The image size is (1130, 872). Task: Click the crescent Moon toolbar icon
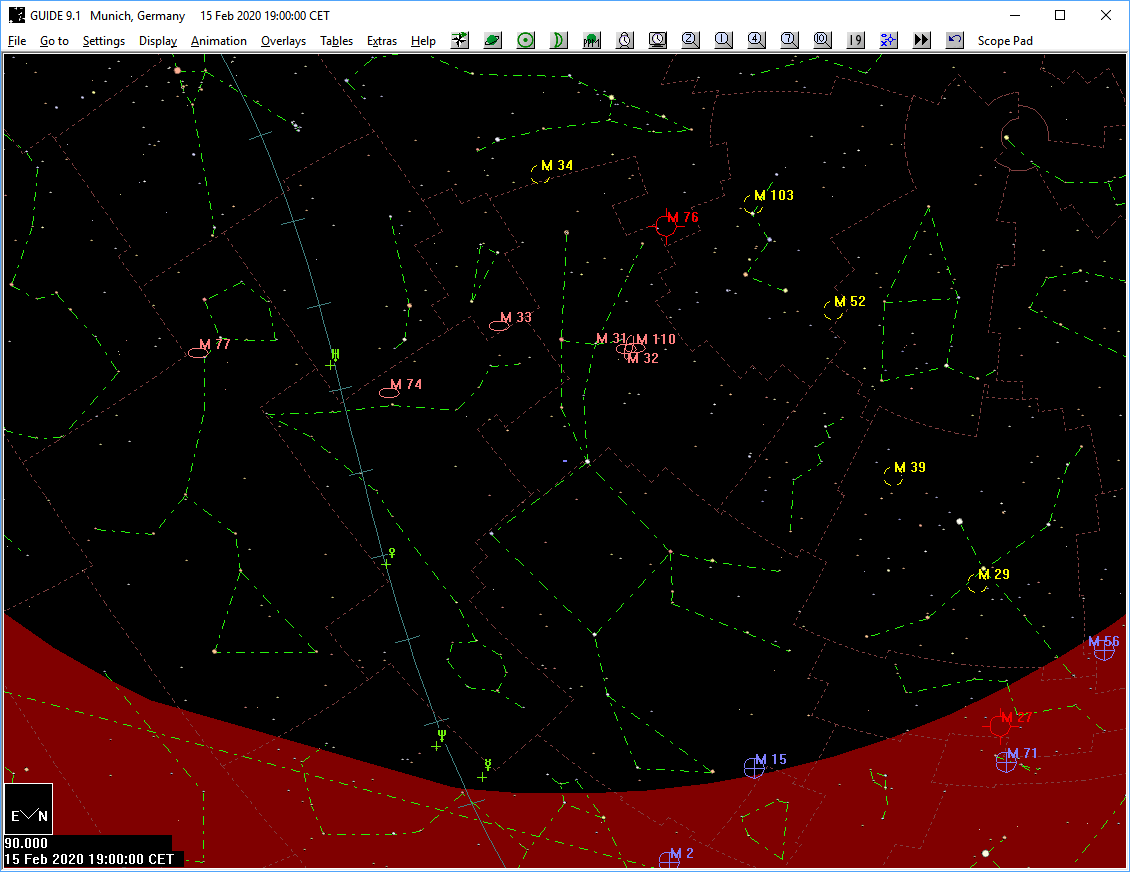pos(559,40)
